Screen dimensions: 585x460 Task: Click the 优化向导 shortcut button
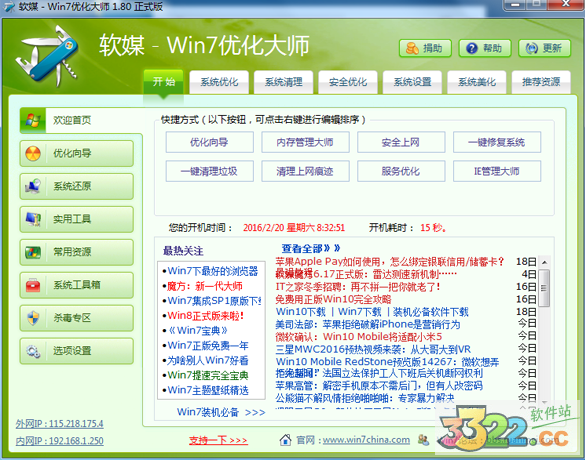[x=210, y=142]
